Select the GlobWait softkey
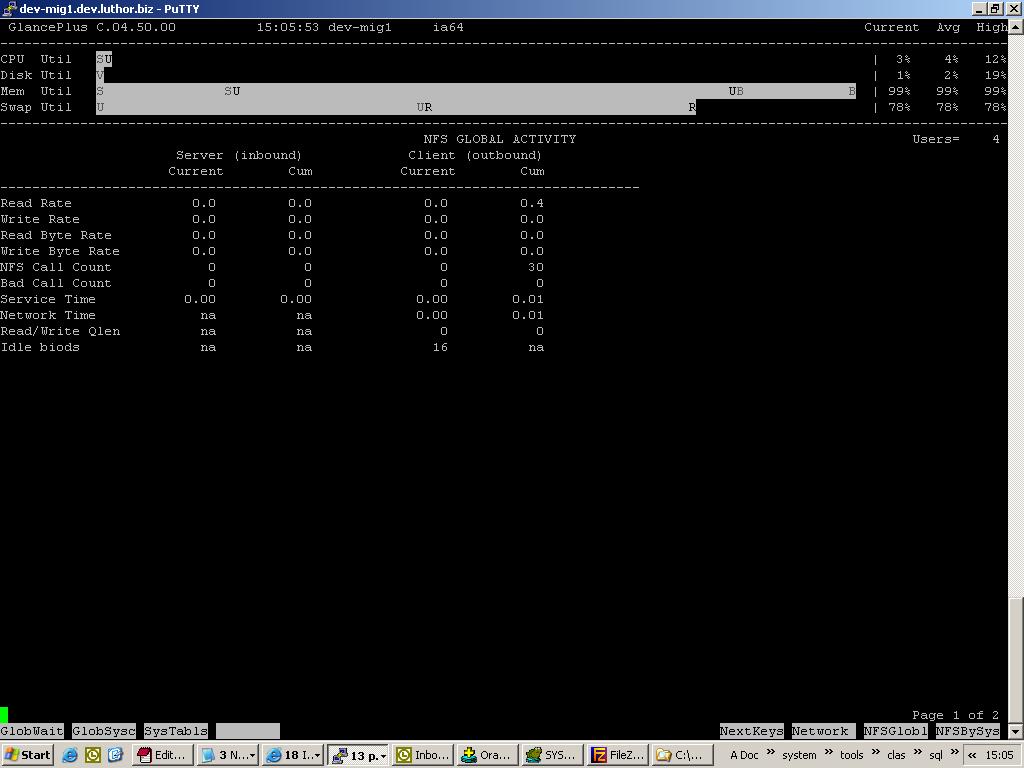 (32, 731)
